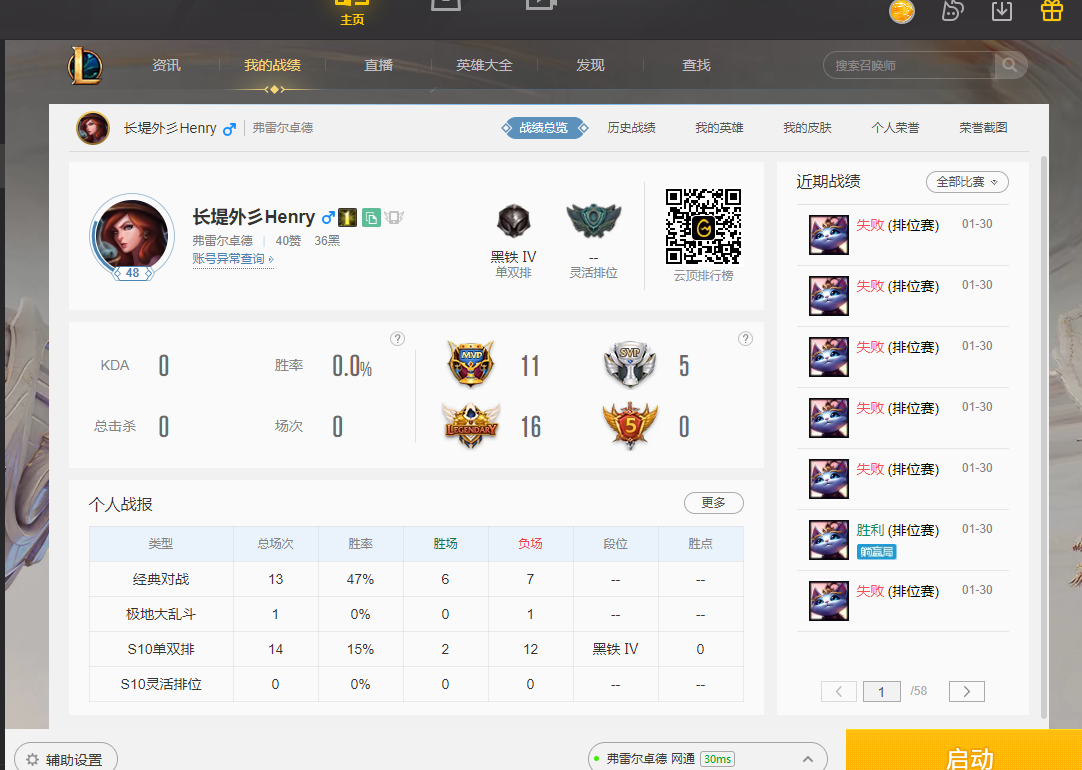Expand the 全部比赛 match filter dropdown

pos(967,182)
